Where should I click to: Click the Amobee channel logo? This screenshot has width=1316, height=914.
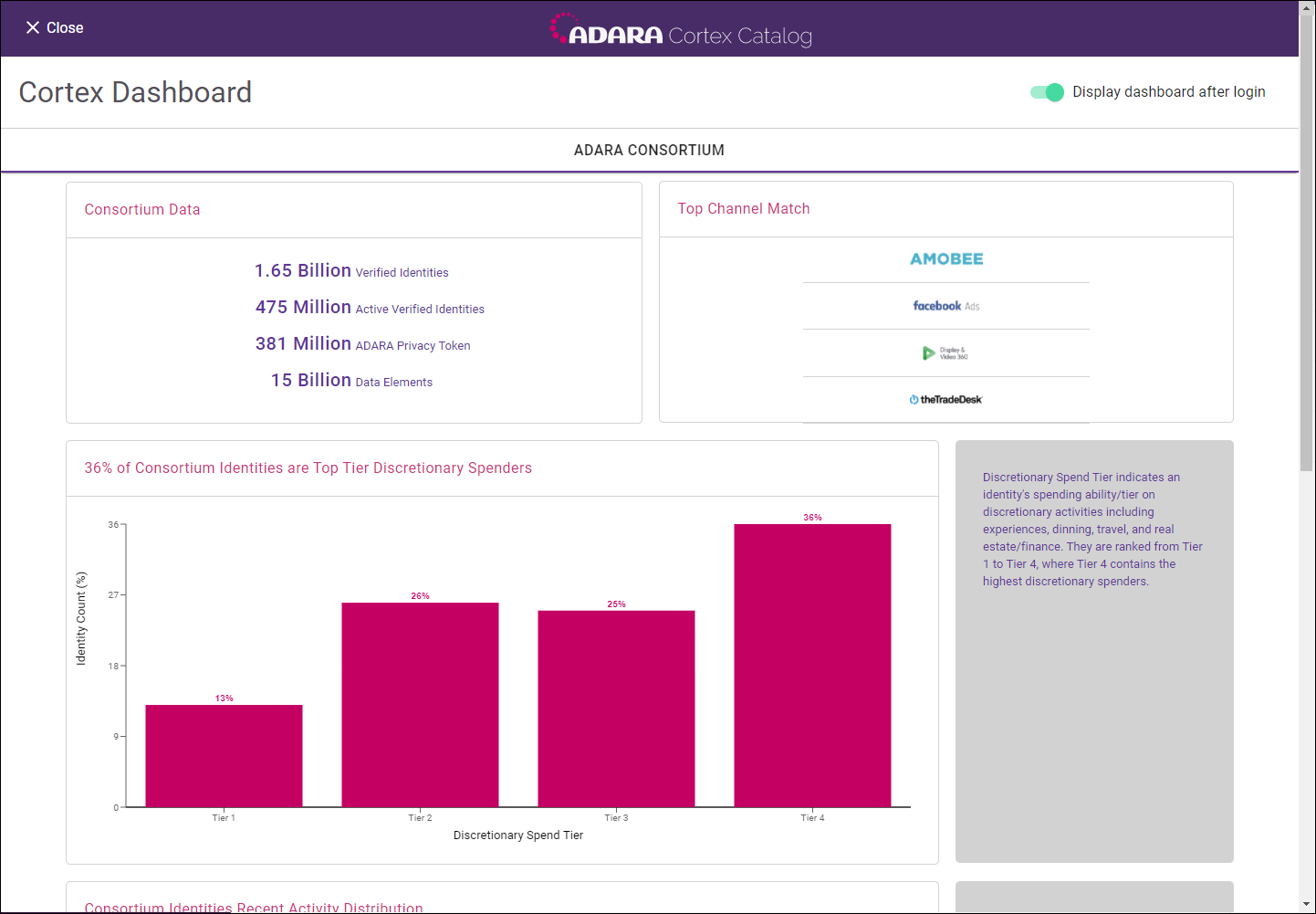946,259
